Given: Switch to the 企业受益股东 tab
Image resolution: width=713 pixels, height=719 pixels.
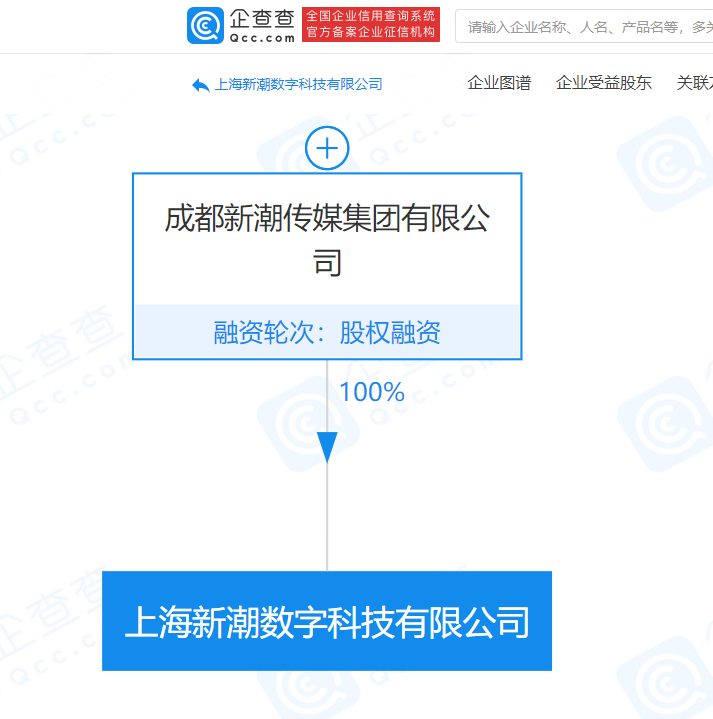Looking at the screenshot, I should (x=603, y=83).
